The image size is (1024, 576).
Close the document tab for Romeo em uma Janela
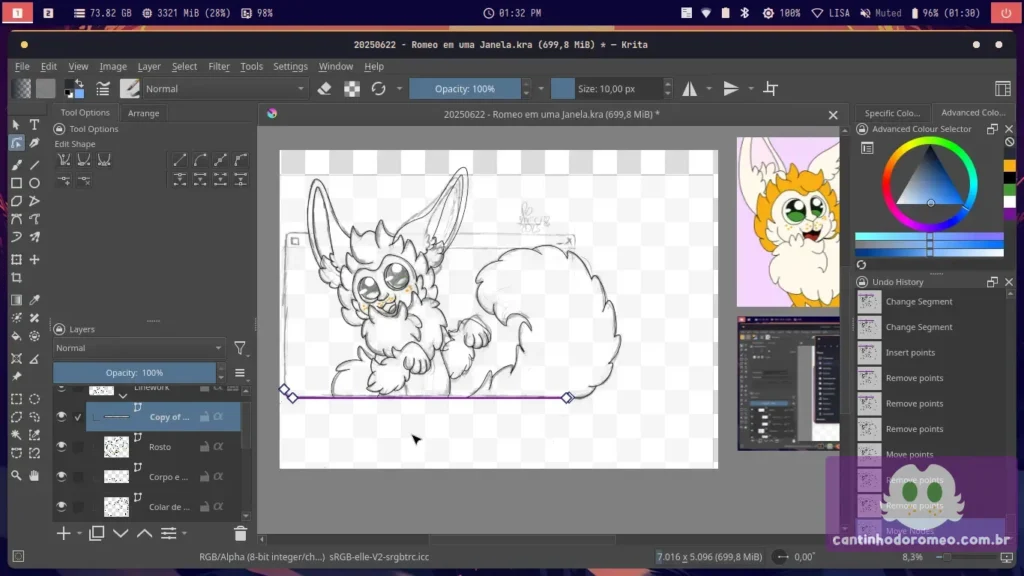[833, 115]
